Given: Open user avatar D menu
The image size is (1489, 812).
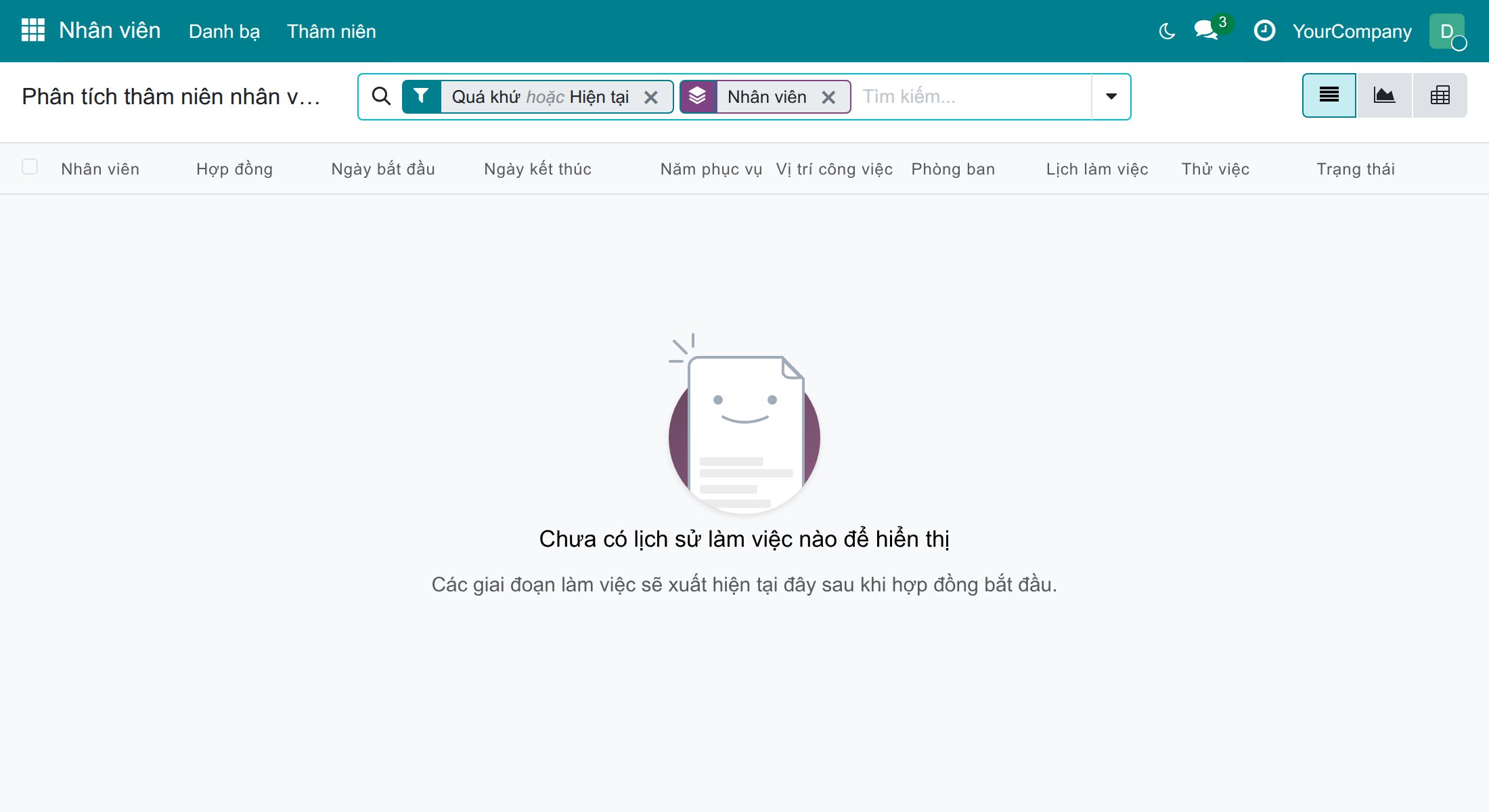Looking at the screenshot, I should click(1447, 31).
